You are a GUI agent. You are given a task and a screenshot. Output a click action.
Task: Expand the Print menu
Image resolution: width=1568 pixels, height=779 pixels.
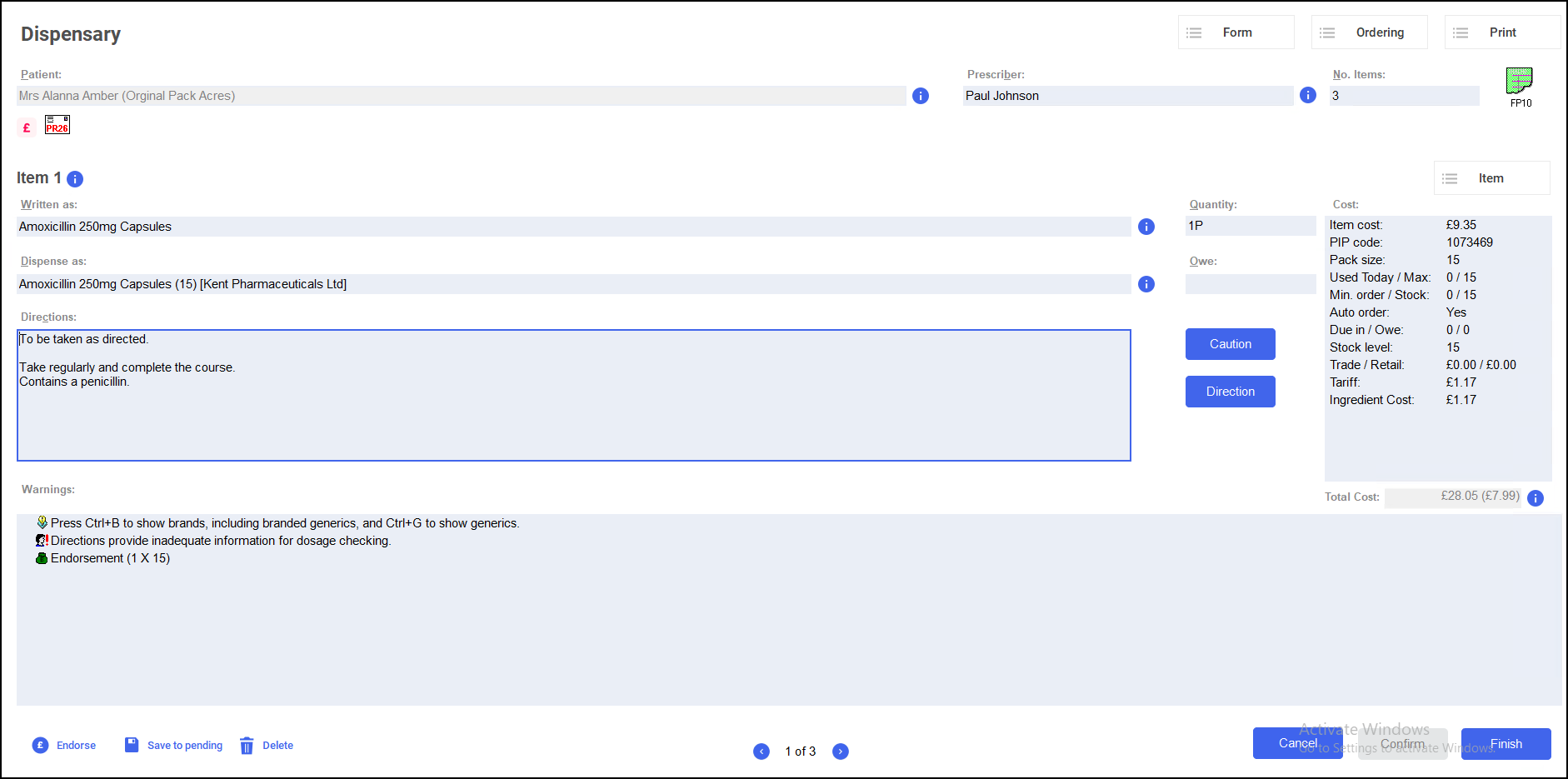pos(1501,32)
